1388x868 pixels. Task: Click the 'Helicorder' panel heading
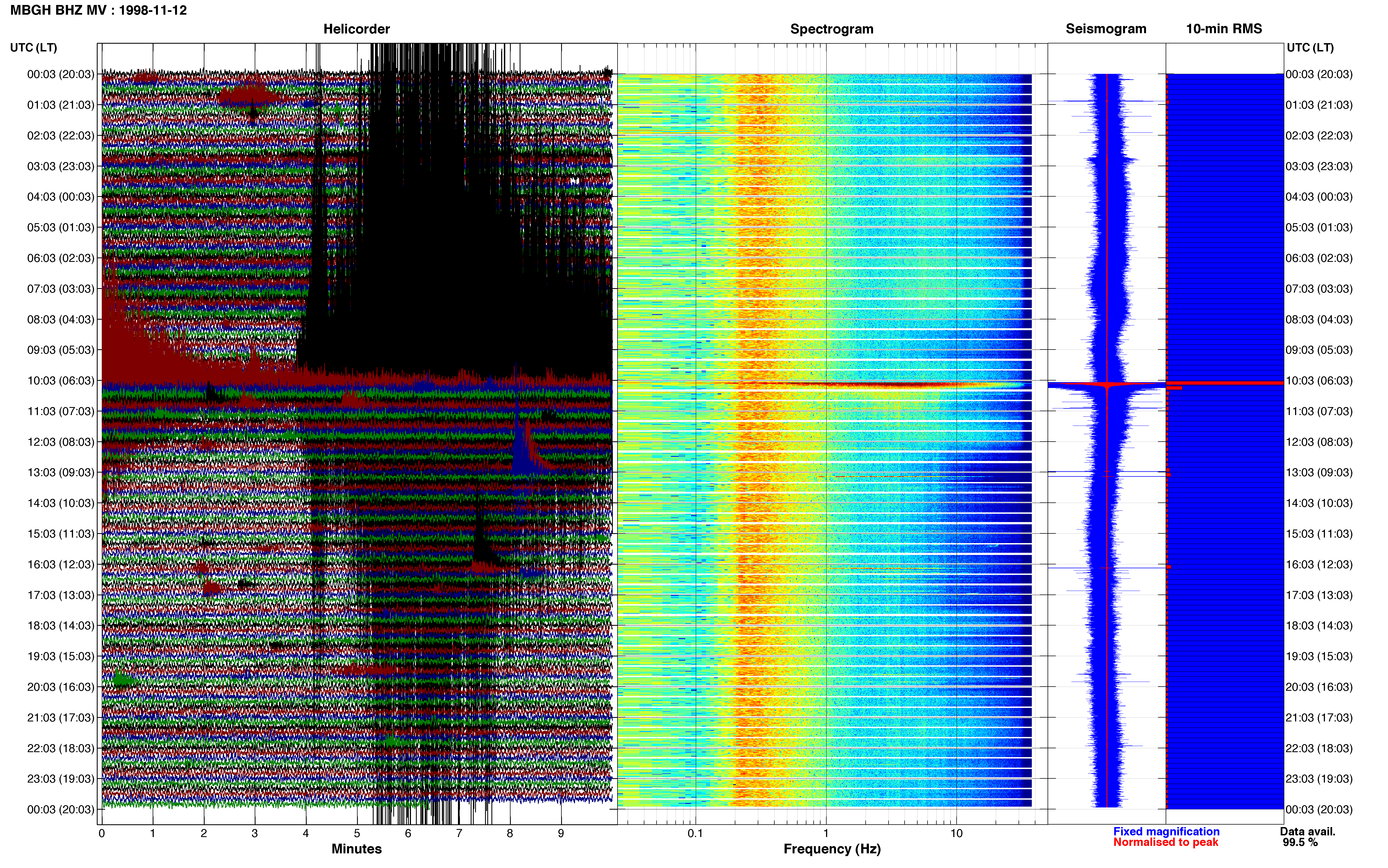(356, 29)
